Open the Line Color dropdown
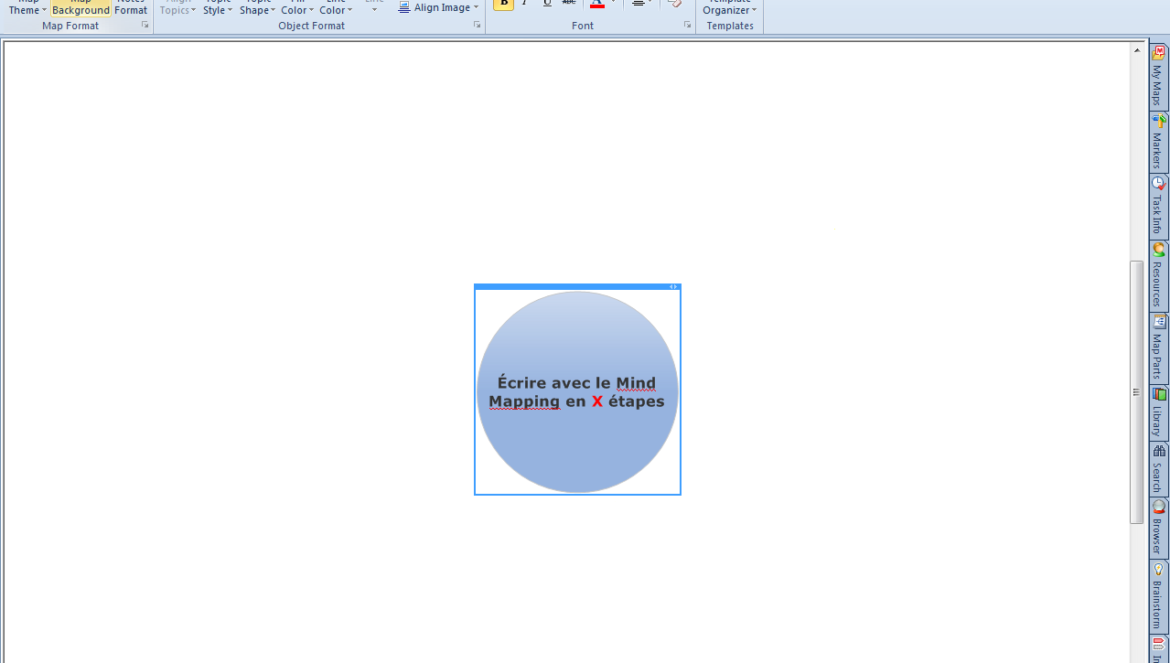The width and height of the screenshot is (1170, 663). pos(336,9)
